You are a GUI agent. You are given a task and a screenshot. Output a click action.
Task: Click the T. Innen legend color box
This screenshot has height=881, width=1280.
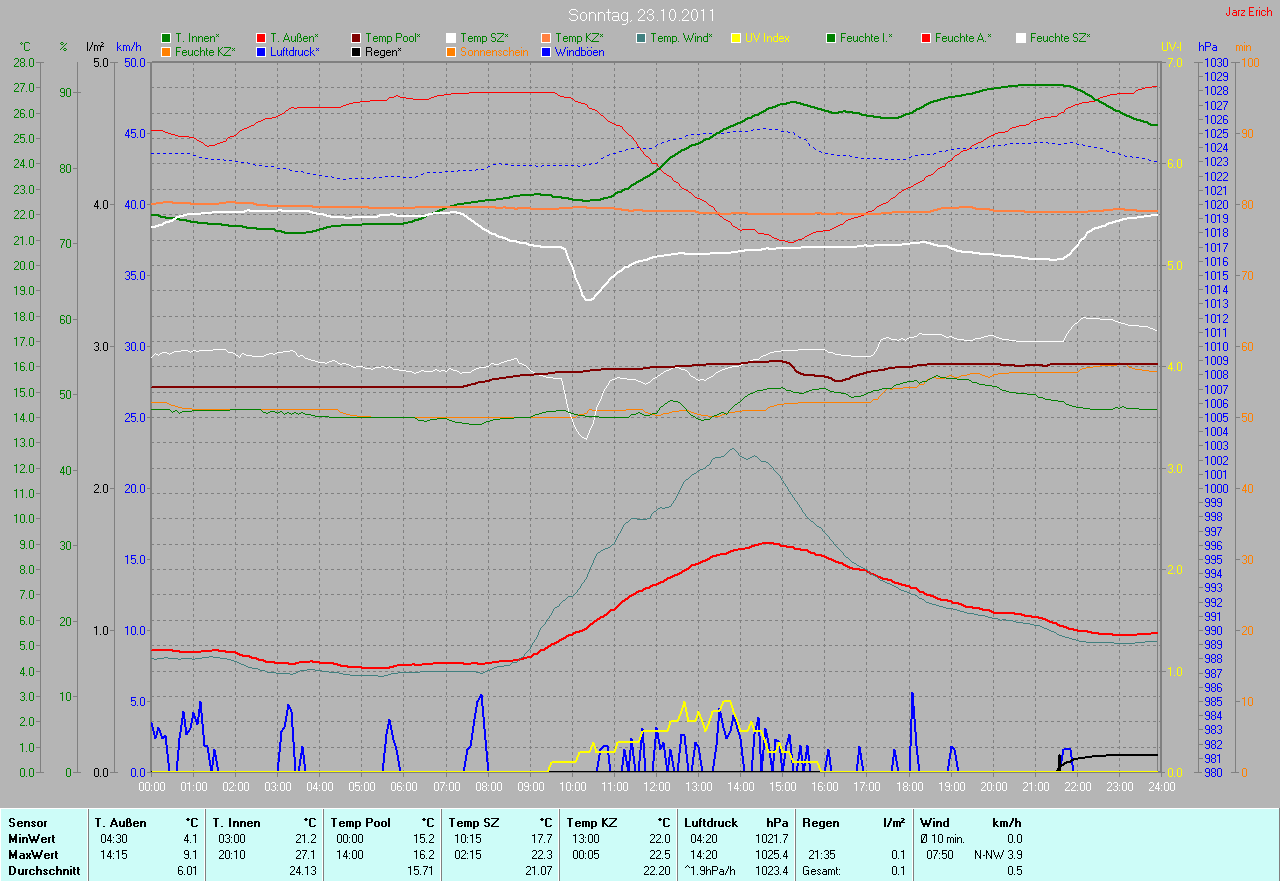[x=166, y=38]
